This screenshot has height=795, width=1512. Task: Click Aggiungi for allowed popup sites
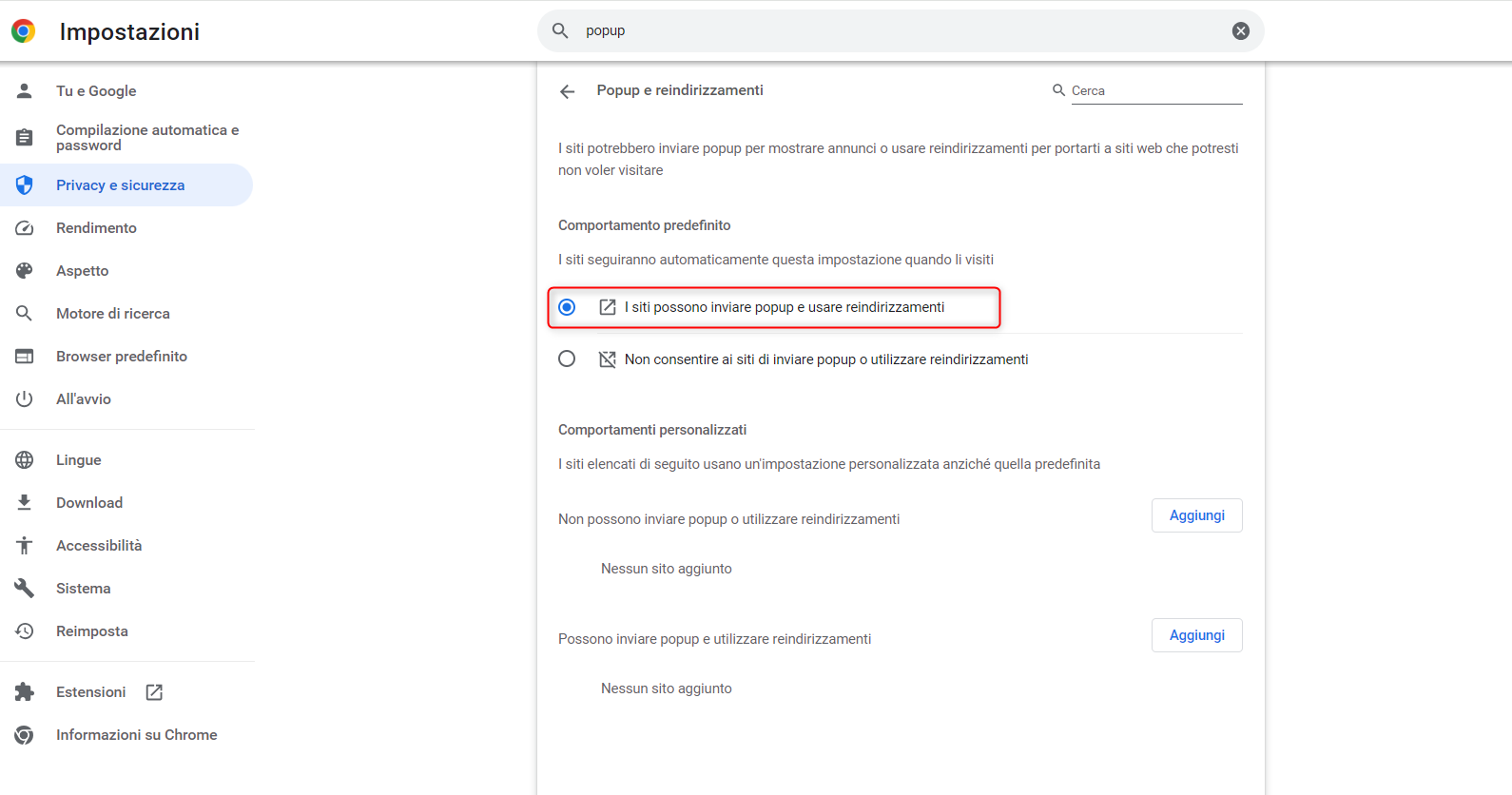[x=1196, y=635]
